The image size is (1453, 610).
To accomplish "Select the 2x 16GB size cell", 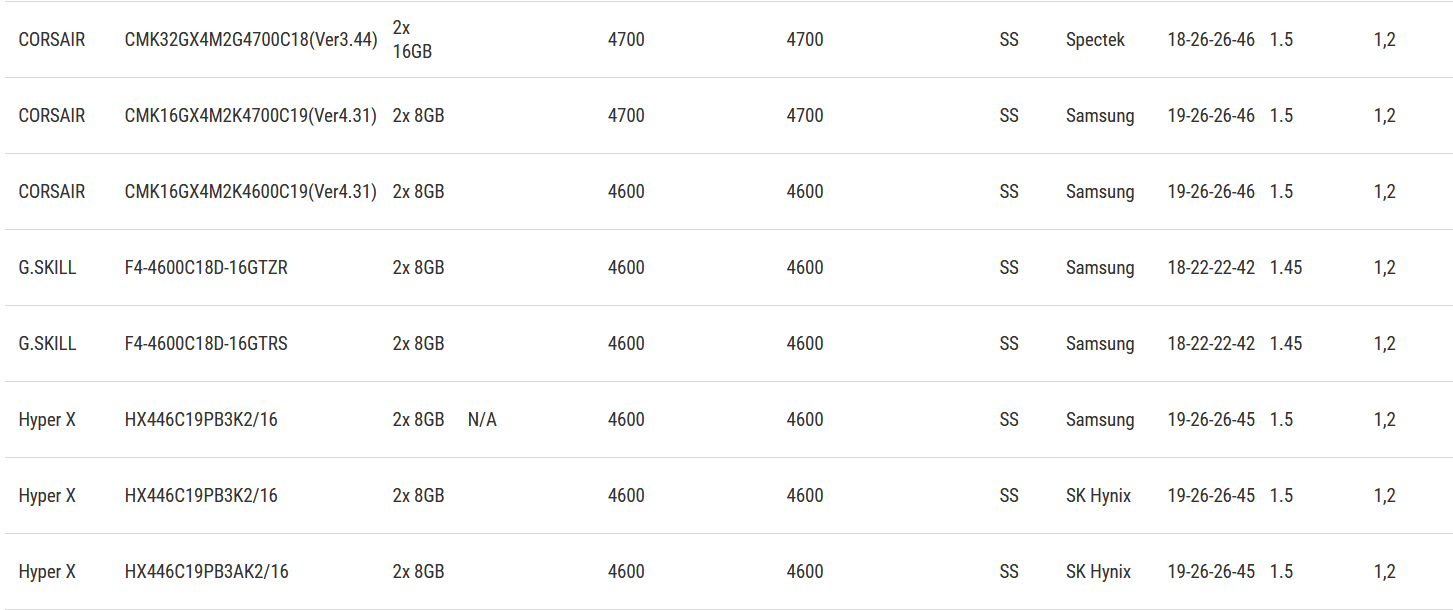I will click(x=412, y=40).
